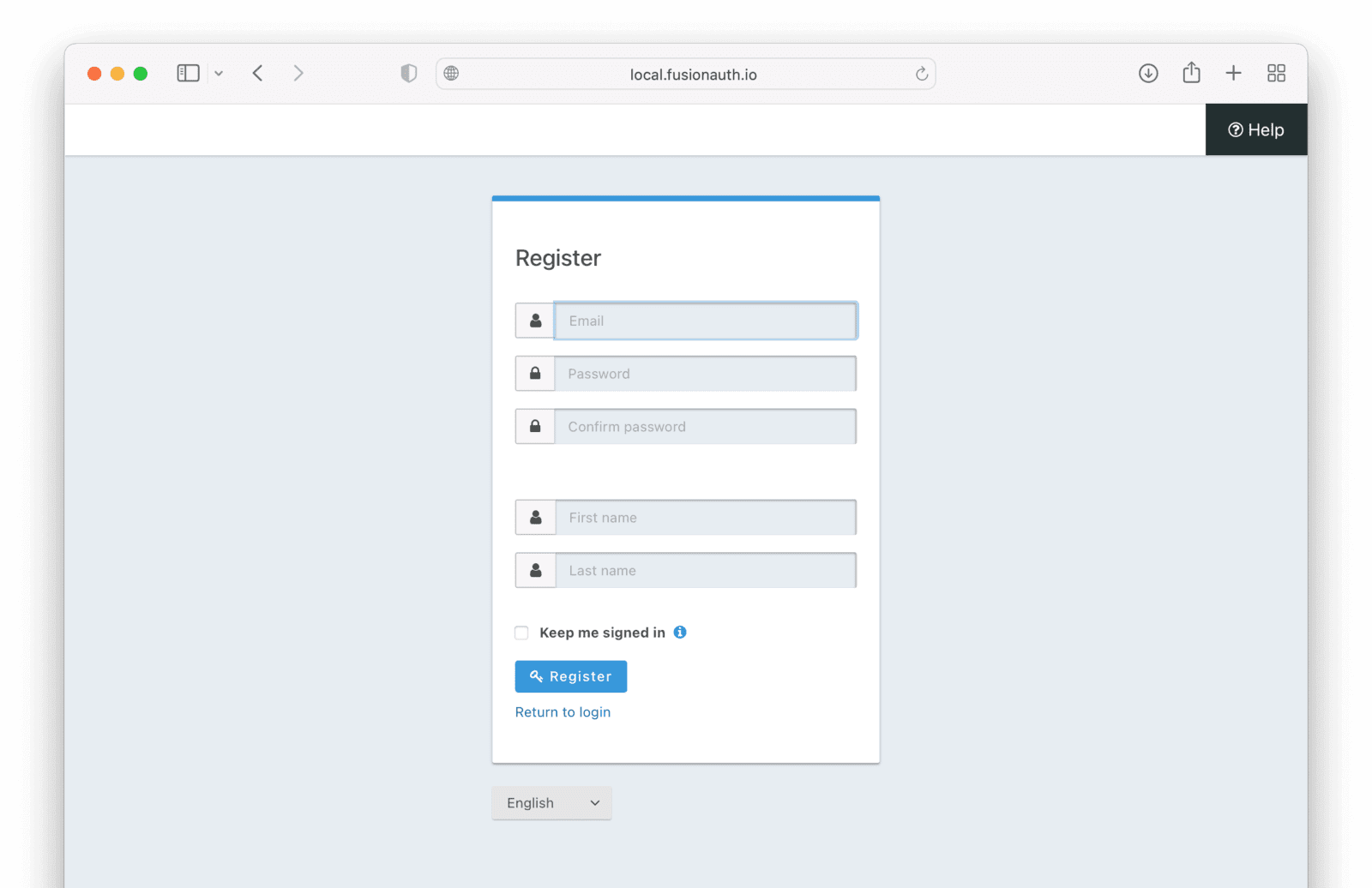Follow the Return to login link
Image resolution: width=1372 pixels, height=888 pixels.
563,712
